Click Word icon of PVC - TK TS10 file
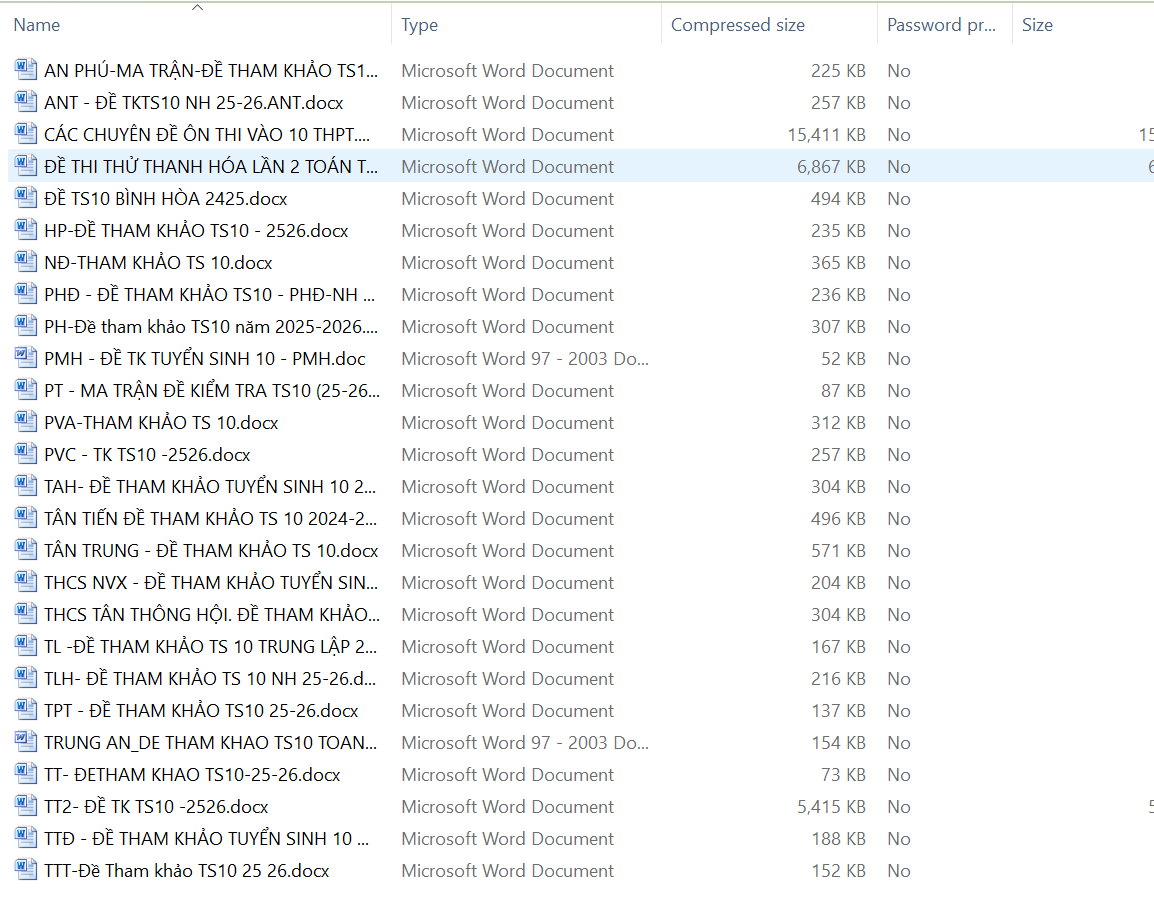This screenshot has height=913, width=1154. [x=26, y=454]
